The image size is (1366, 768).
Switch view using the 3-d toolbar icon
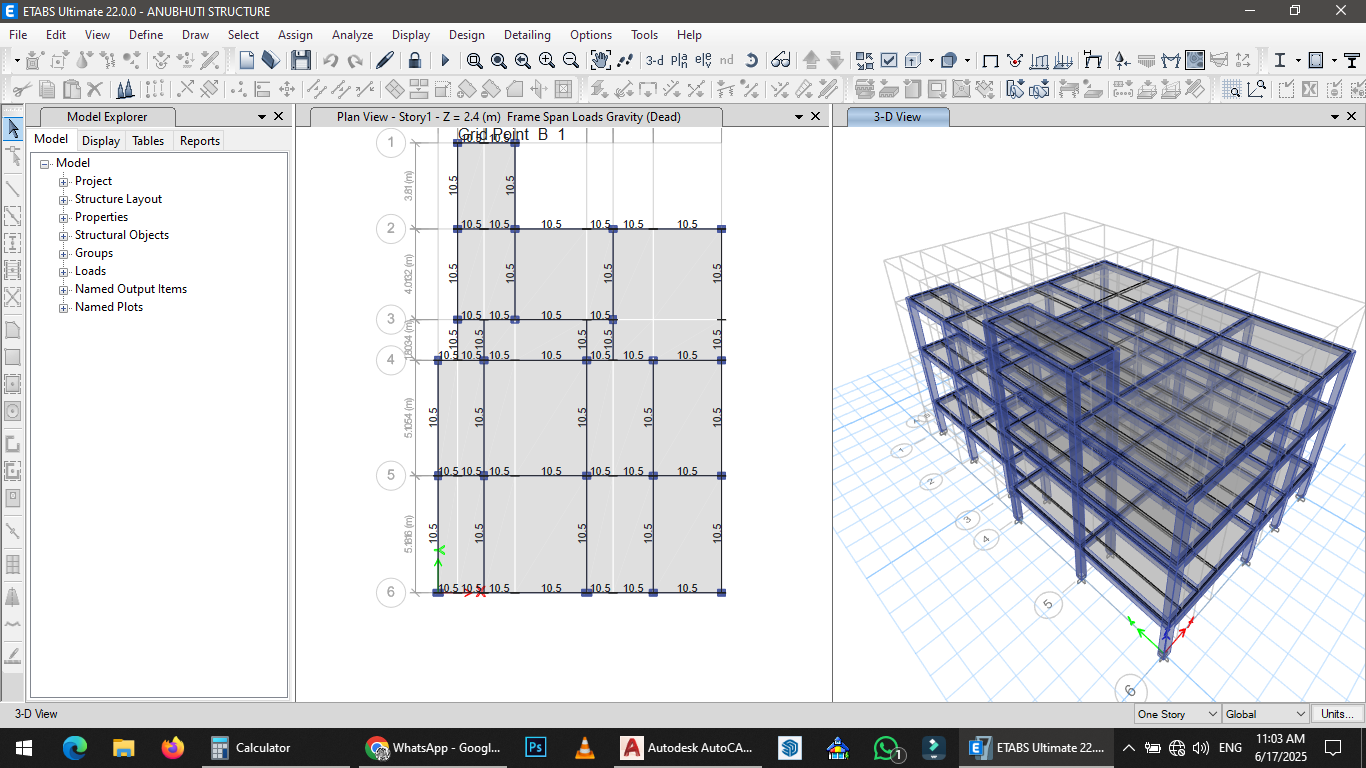click(x=656, y=60)
